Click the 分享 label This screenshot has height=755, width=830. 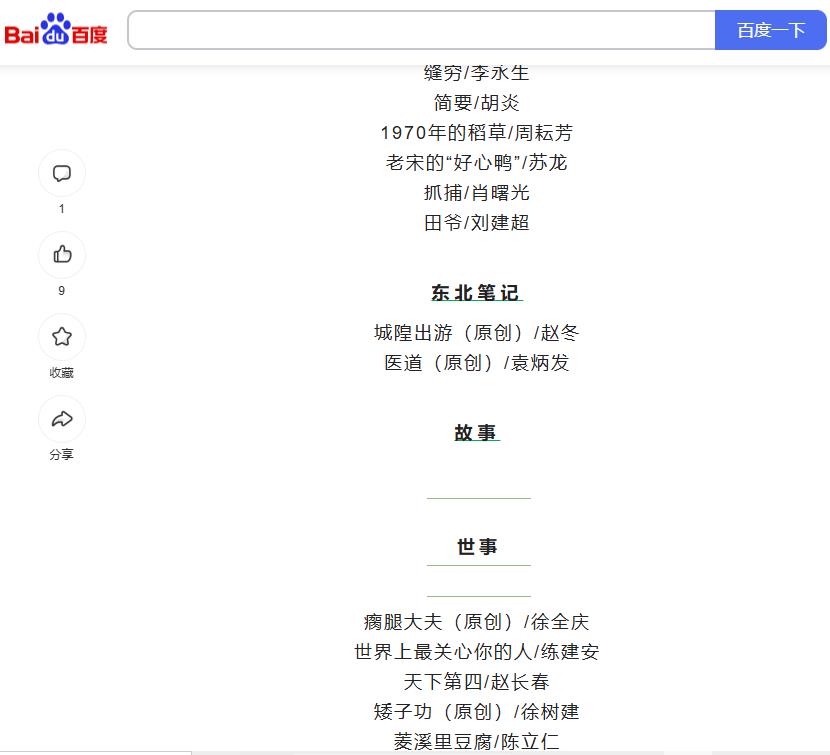[61, 454]
